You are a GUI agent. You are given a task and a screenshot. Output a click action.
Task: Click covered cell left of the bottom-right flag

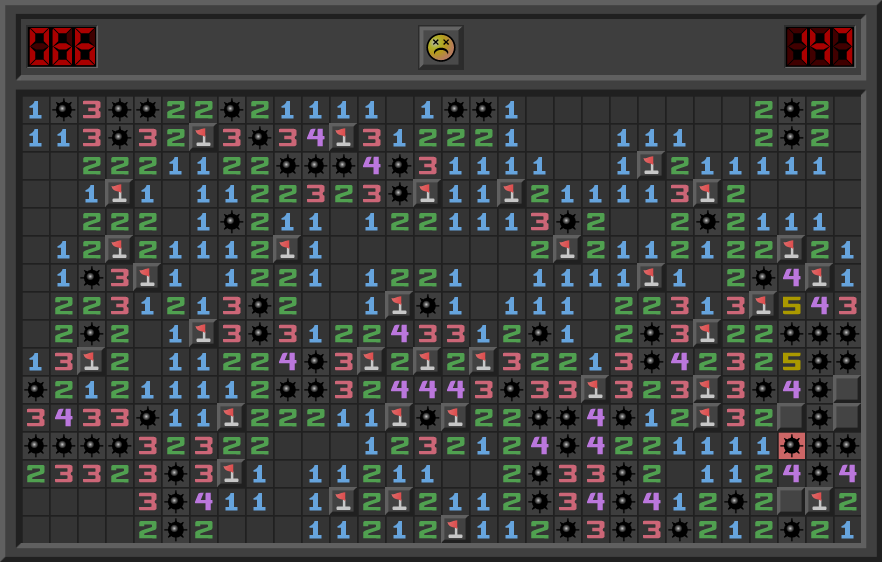(792, 501)
